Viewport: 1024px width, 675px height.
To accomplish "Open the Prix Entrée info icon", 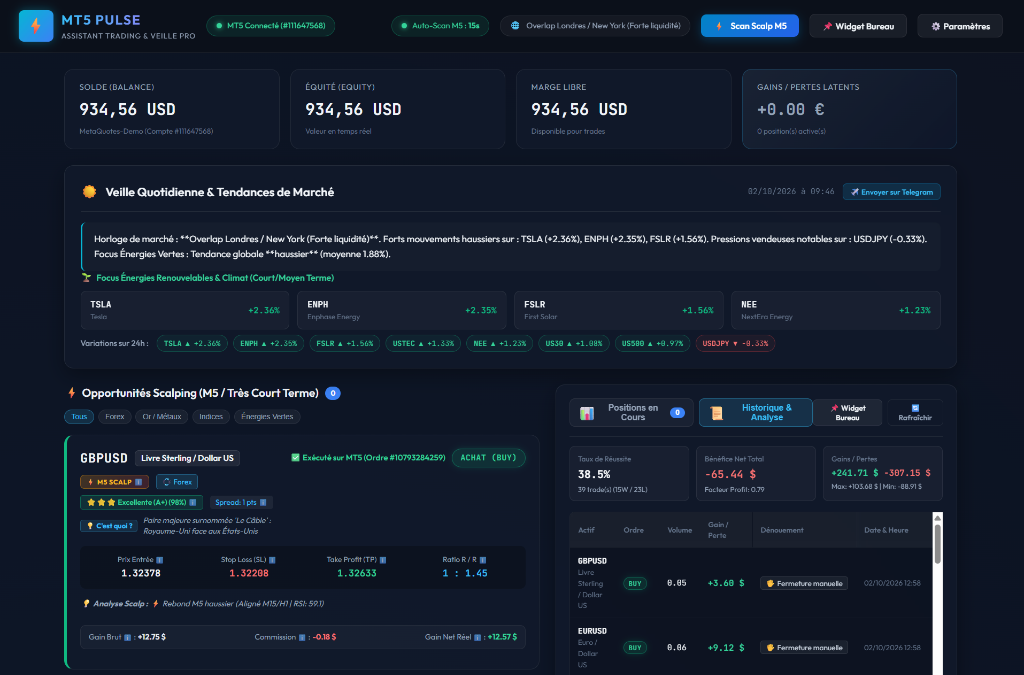I will point(159,560).
